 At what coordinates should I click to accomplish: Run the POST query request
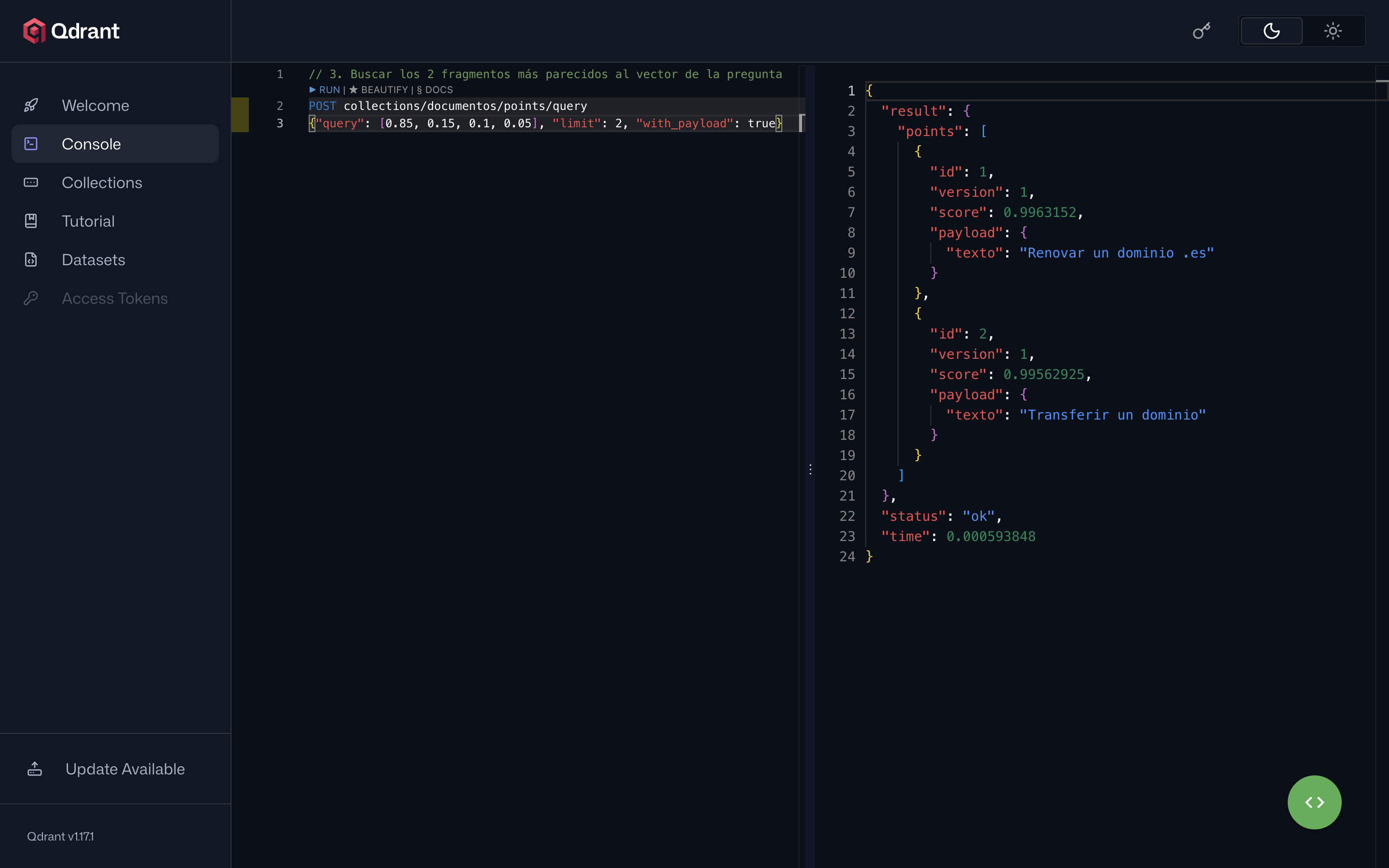(x=325, y=90)
